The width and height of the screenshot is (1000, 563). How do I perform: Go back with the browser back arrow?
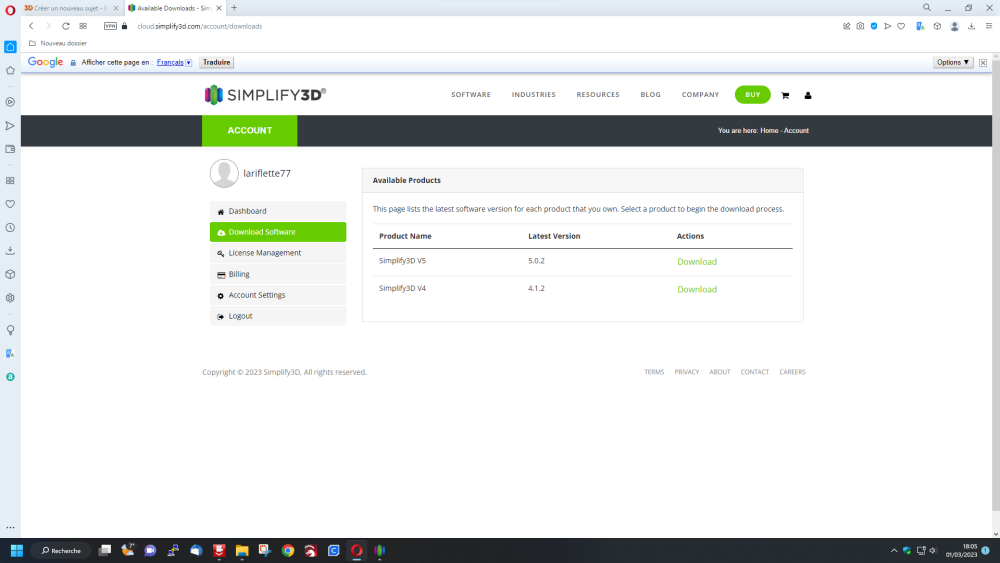pyautogui.click(x=31, y=26)
